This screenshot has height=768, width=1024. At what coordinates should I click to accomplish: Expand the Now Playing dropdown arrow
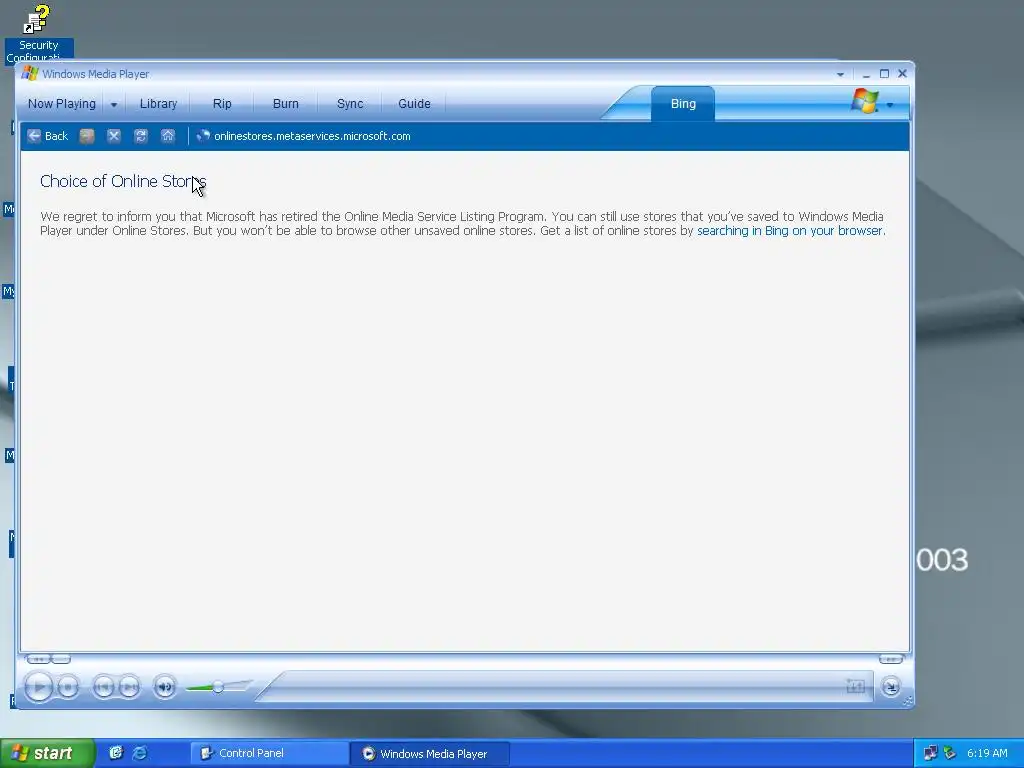click(x=114, y=104)
